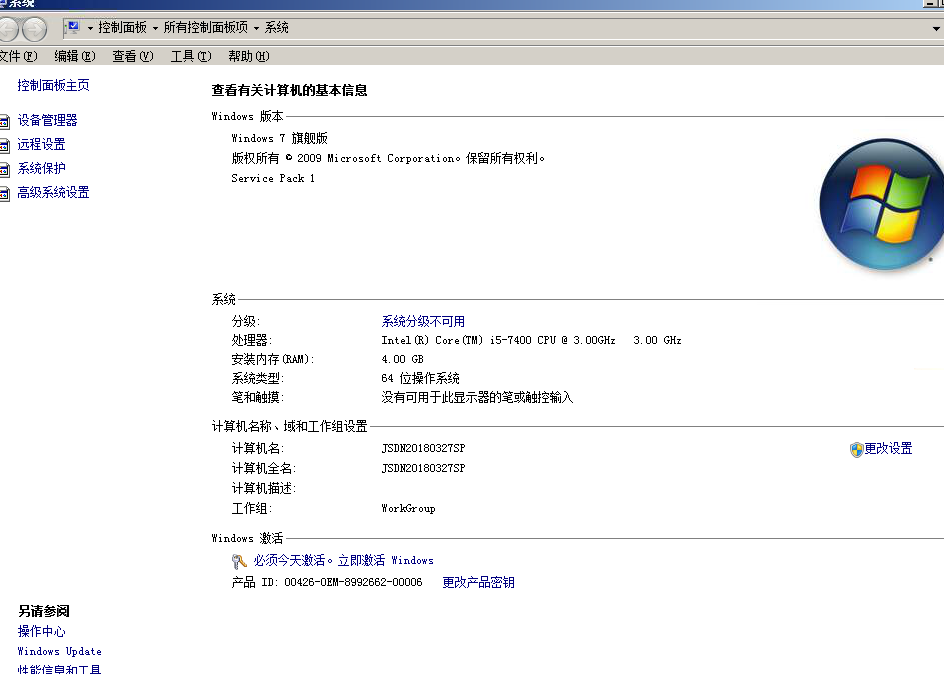This screenshot has width=944, height=674.
Task: Go forward with the Forward arrow button
Action: [x=35, y=29]
